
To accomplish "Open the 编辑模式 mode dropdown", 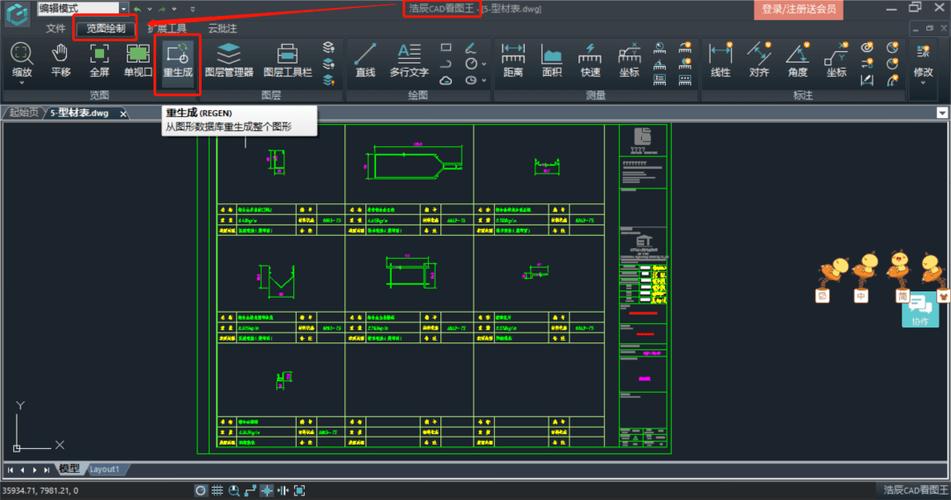I will 78,8.
